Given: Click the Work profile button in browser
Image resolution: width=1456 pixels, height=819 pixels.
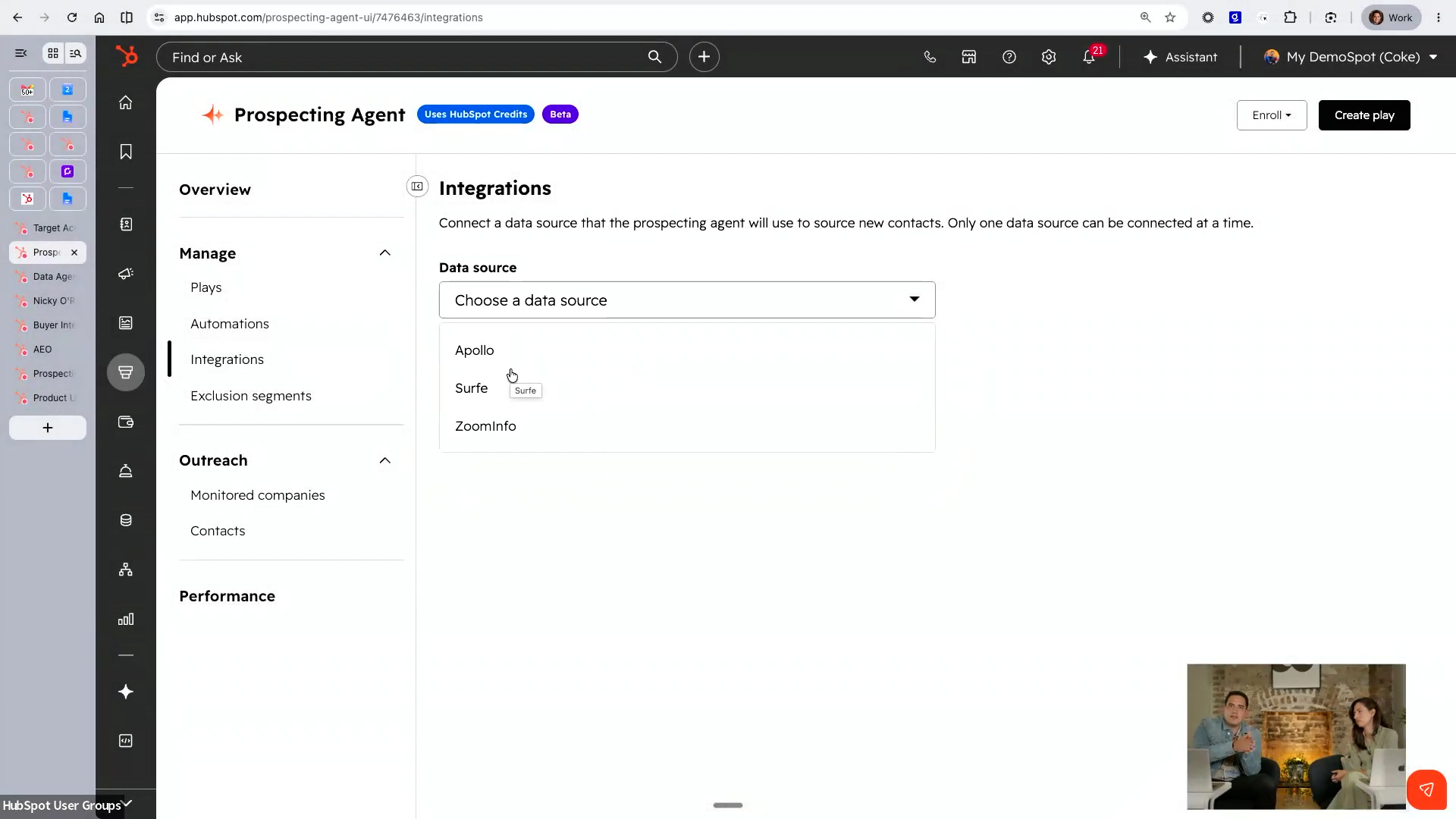Looking at the screenshot, I should pyautogui.click(x=1392, y=17).
